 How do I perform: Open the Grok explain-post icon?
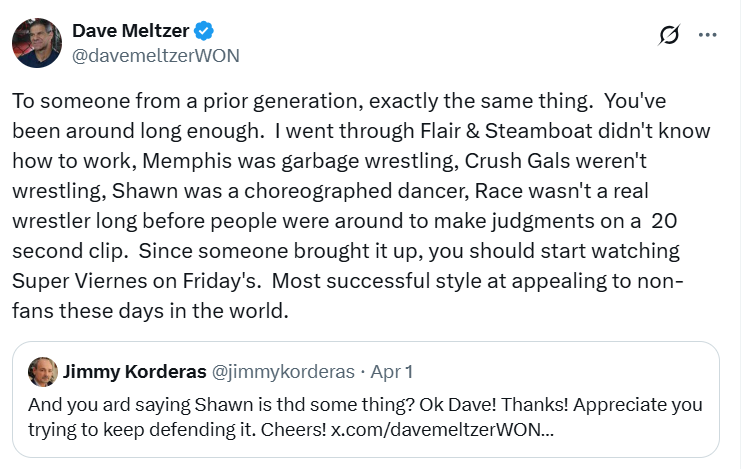pos(669,35)
